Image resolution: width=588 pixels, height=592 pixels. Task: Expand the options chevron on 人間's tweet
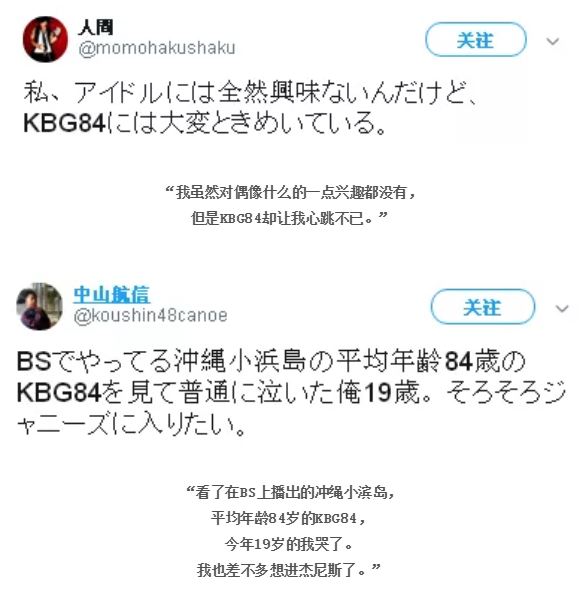(553, 41)
